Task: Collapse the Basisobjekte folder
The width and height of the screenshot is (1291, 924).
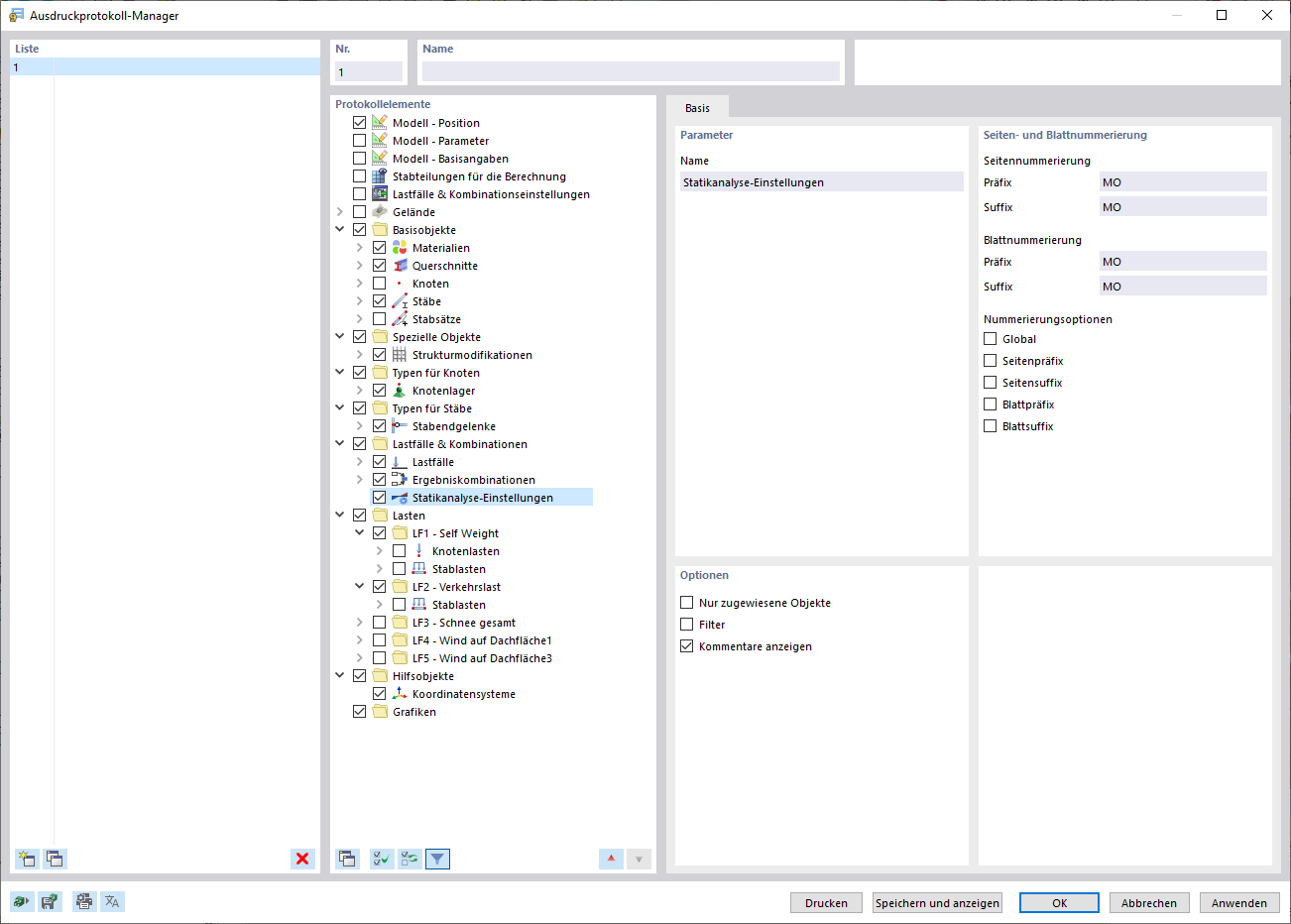Action: tap(340, 230)
